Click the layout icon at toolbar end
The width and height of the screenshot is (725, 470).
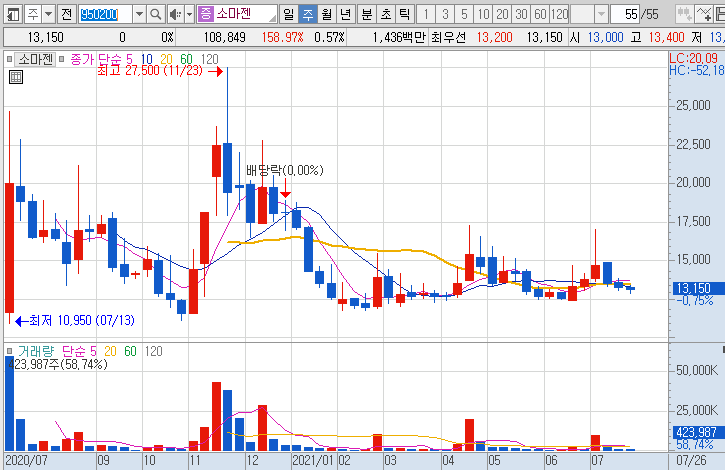pyautogui.click(x=719, y=14)
